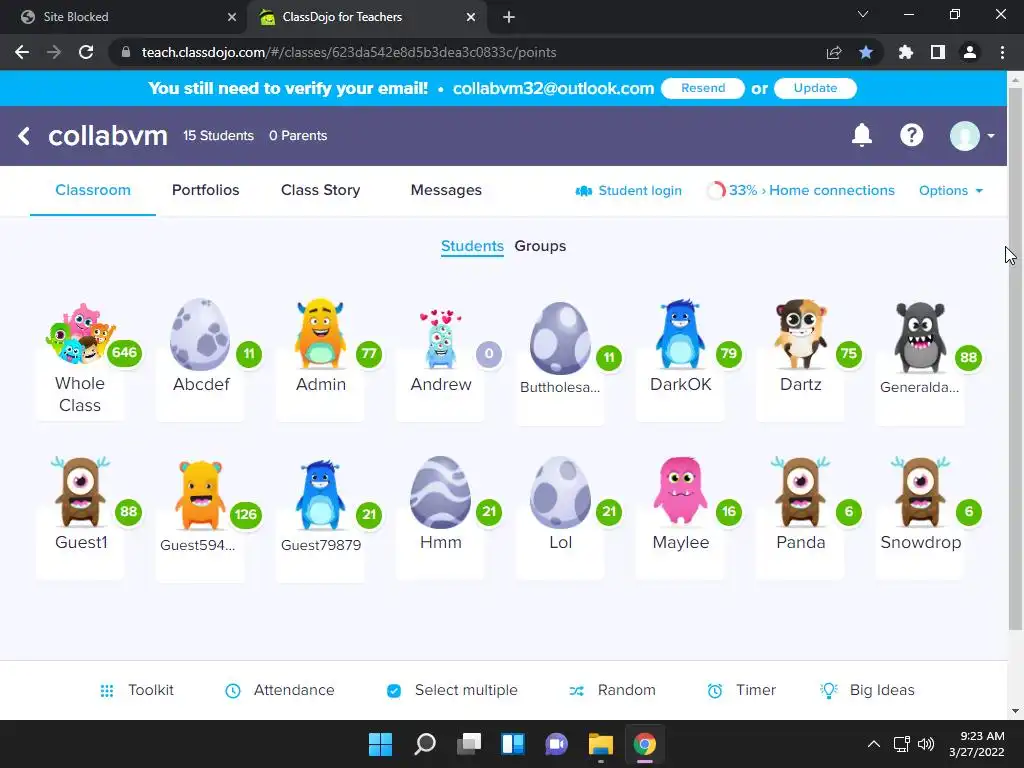Switch to the Portfolios tab
This screenshot has height=768, width=1024.
point(206,190)
